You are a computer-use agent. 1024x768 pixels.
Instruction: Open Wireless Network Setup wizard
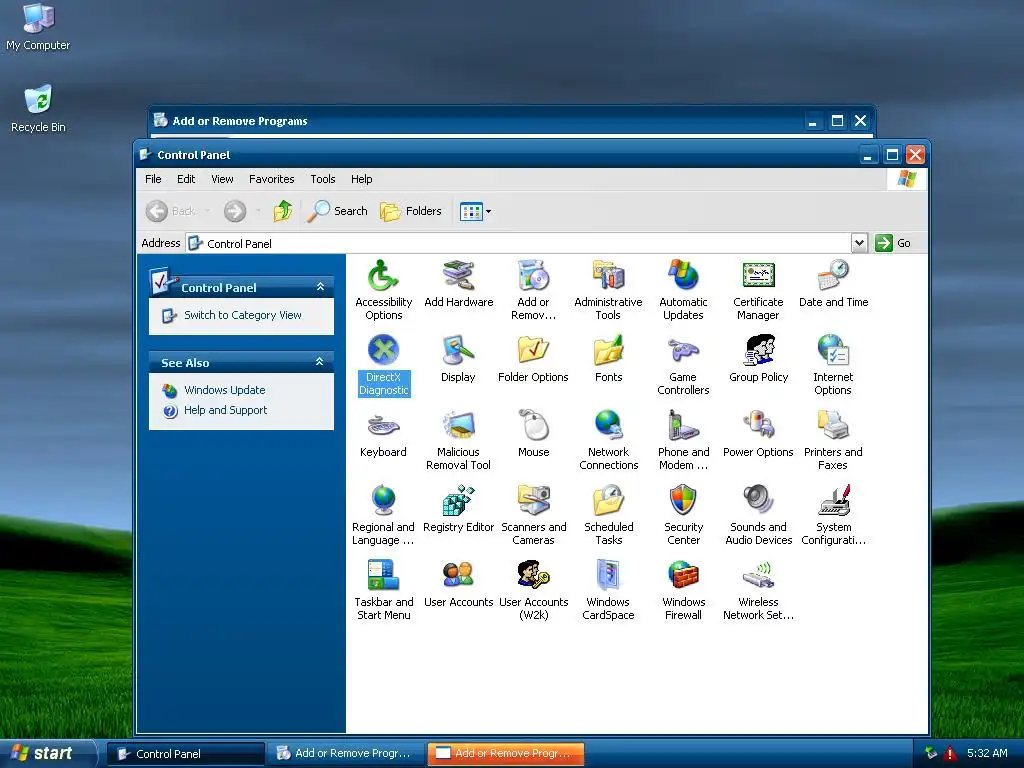click(758, 590)
